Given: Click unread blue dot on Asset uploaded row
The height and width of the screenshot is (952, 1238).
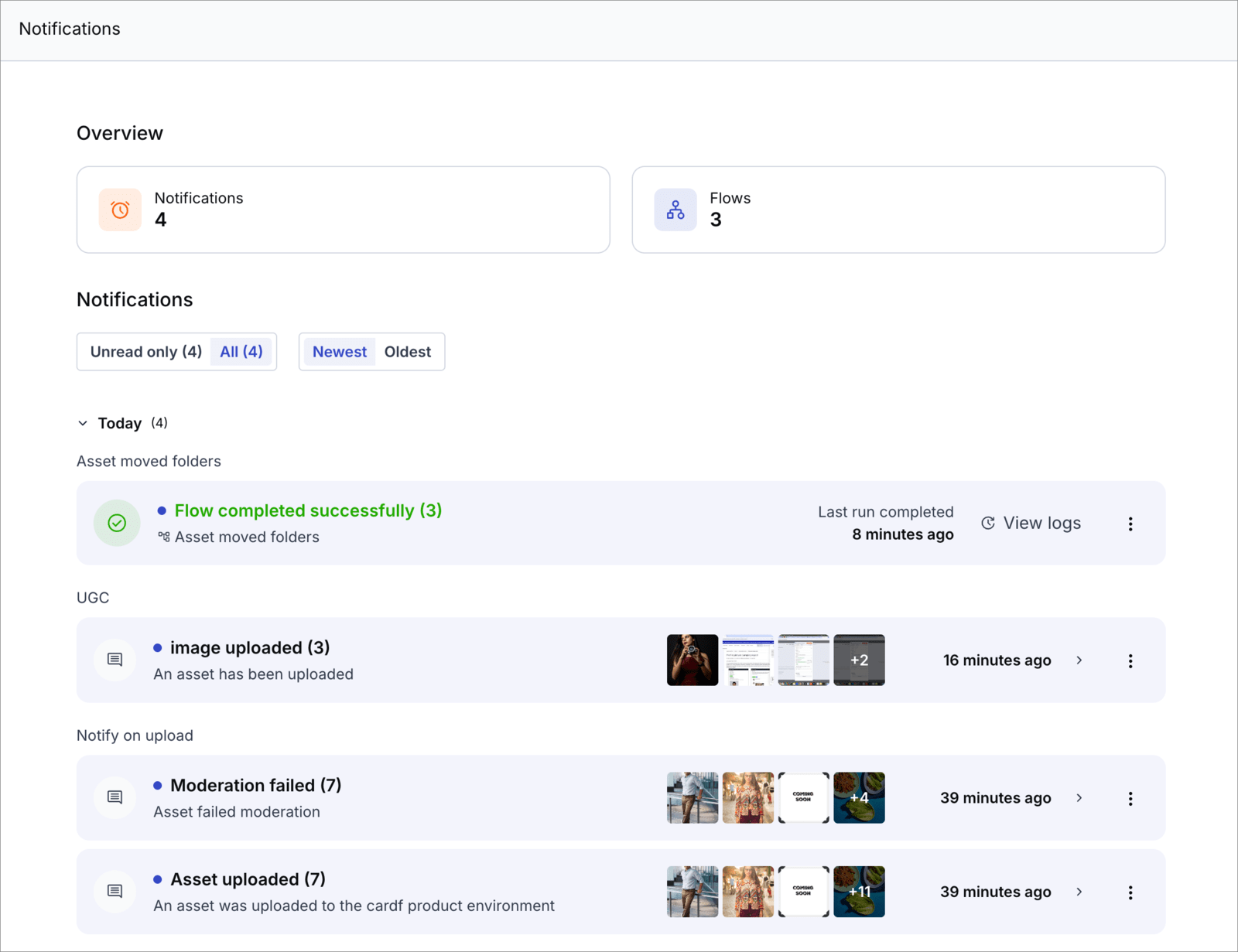Looking at the screenshot, I should point(158,879).
